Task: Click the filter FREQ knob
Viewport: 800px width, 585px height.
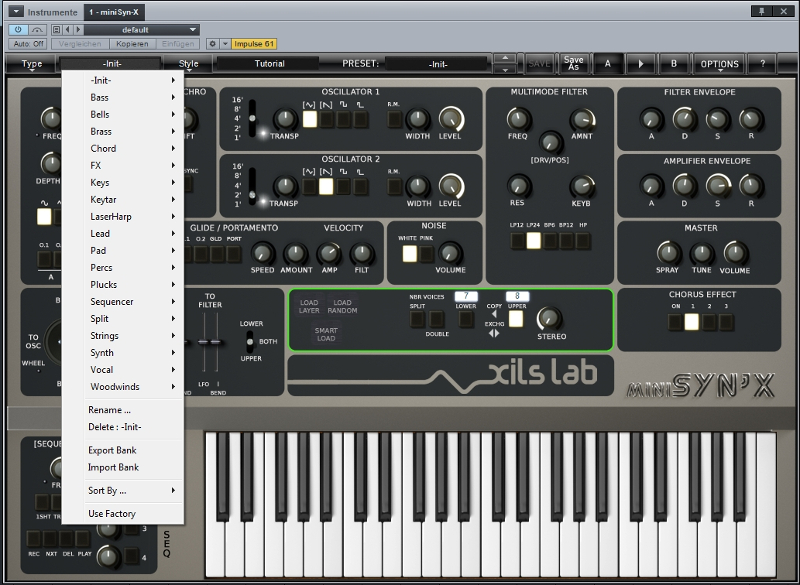Action: (x=518, y=119)
